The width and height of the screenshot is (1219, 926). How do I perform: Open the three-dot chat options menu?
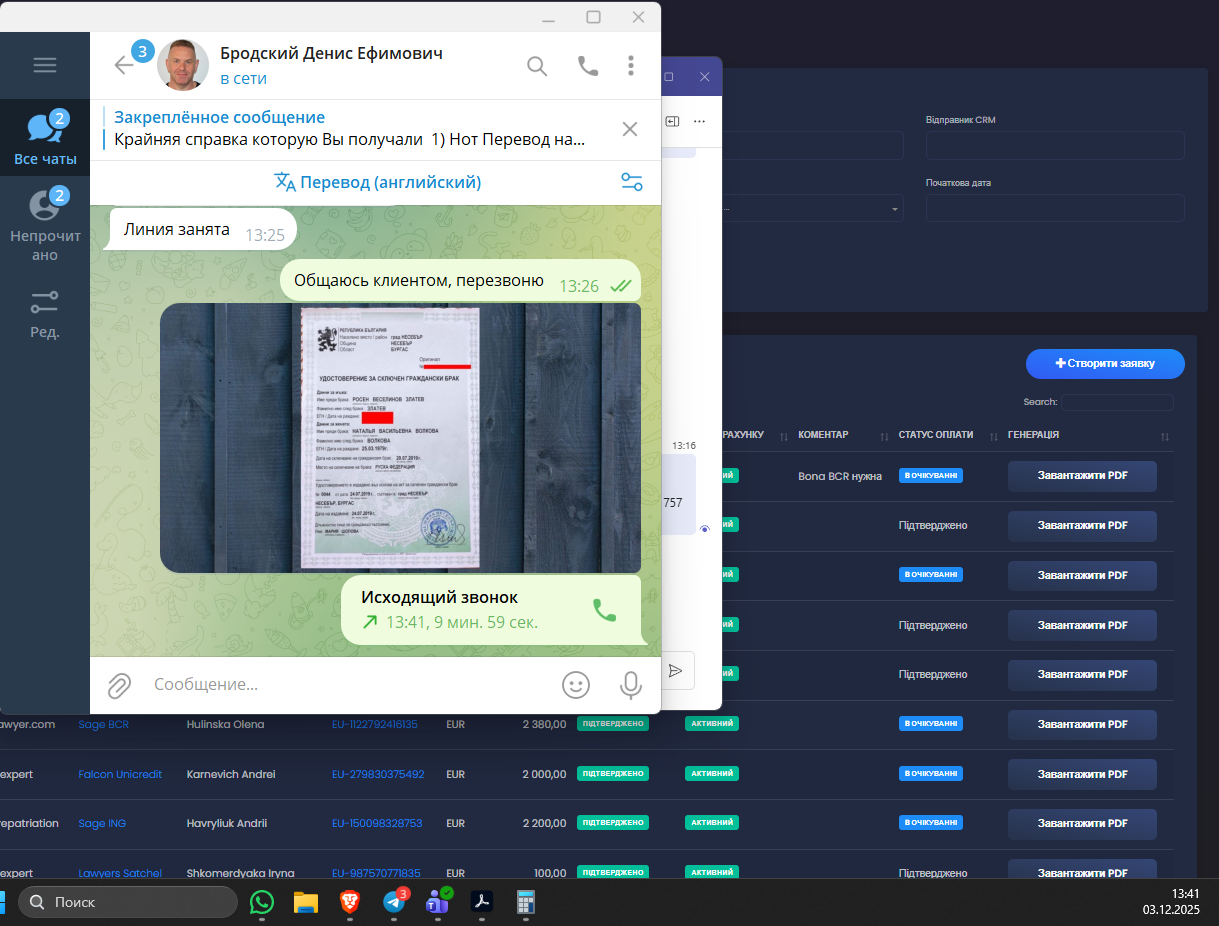point(631,66)
